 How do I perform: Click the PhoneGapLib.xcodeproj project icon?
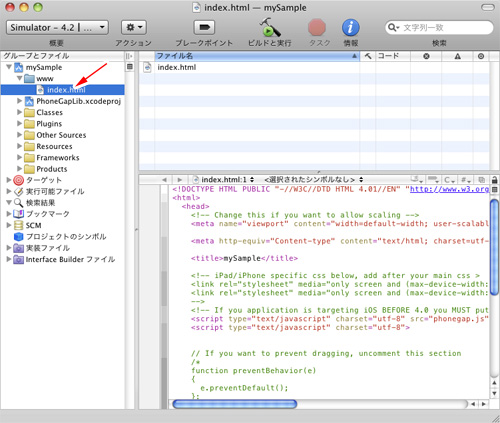click(29, 101)
